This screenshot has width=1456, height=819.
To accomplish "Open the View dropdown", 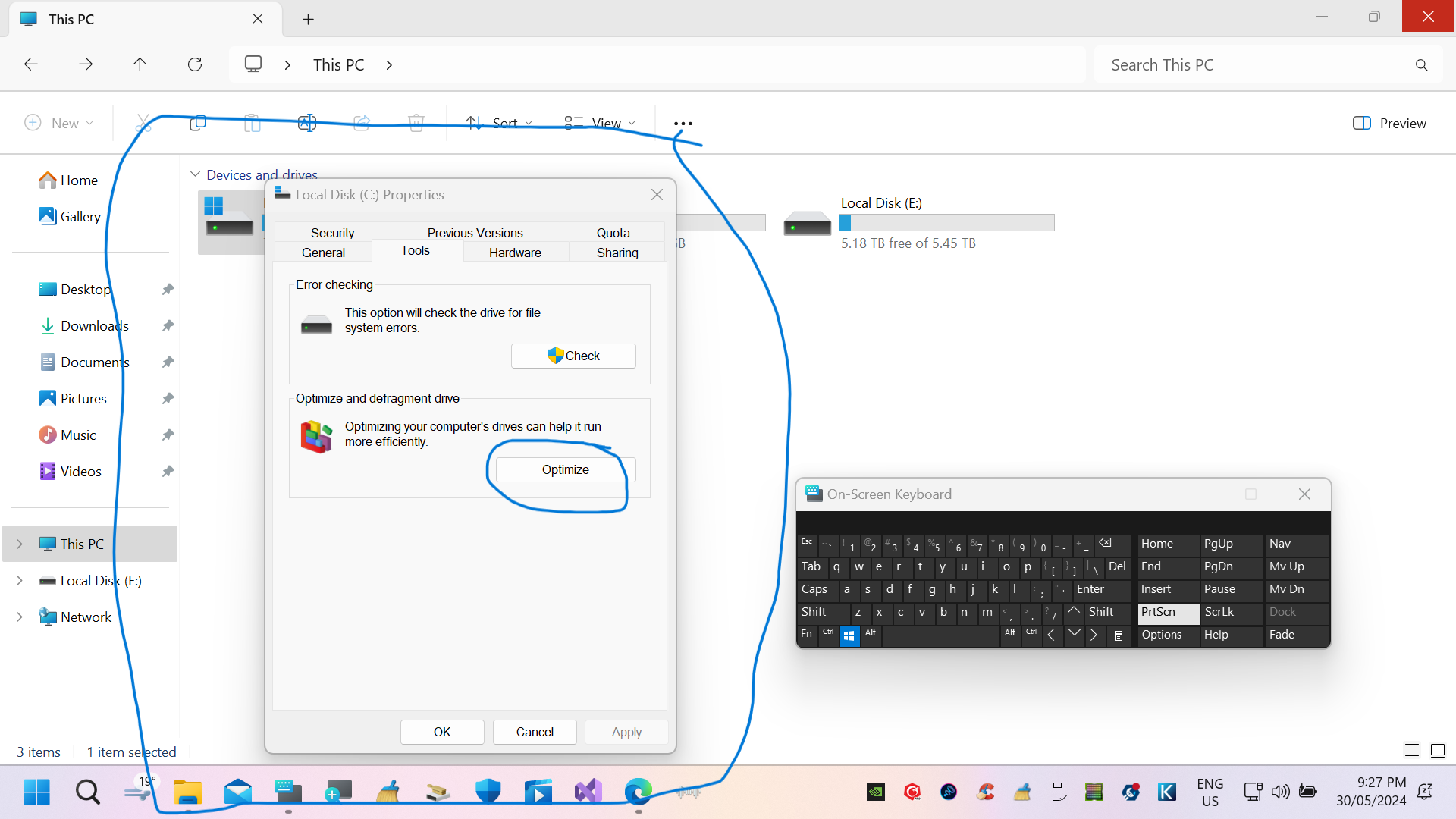I will pos(600,123).
